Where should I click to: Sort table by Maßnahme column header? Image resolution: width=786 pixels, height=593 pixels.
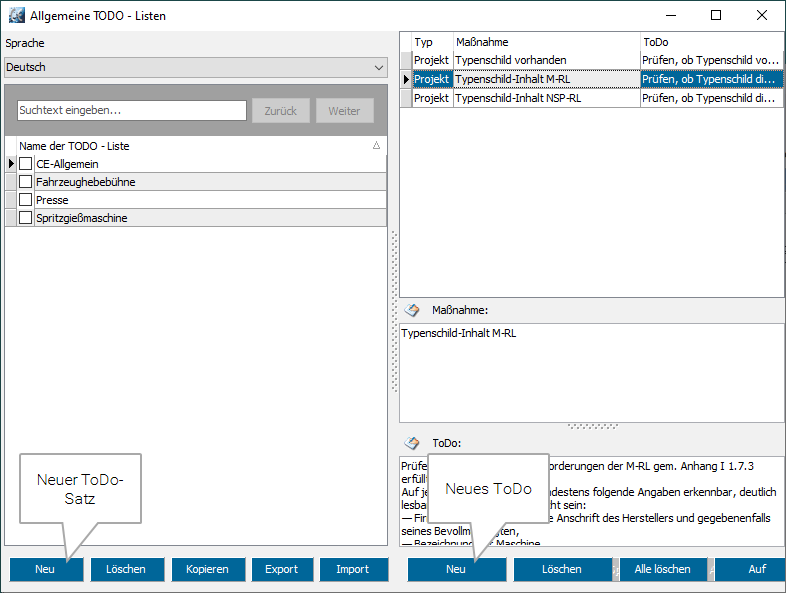pyautogui.click(x=545, y=42)
